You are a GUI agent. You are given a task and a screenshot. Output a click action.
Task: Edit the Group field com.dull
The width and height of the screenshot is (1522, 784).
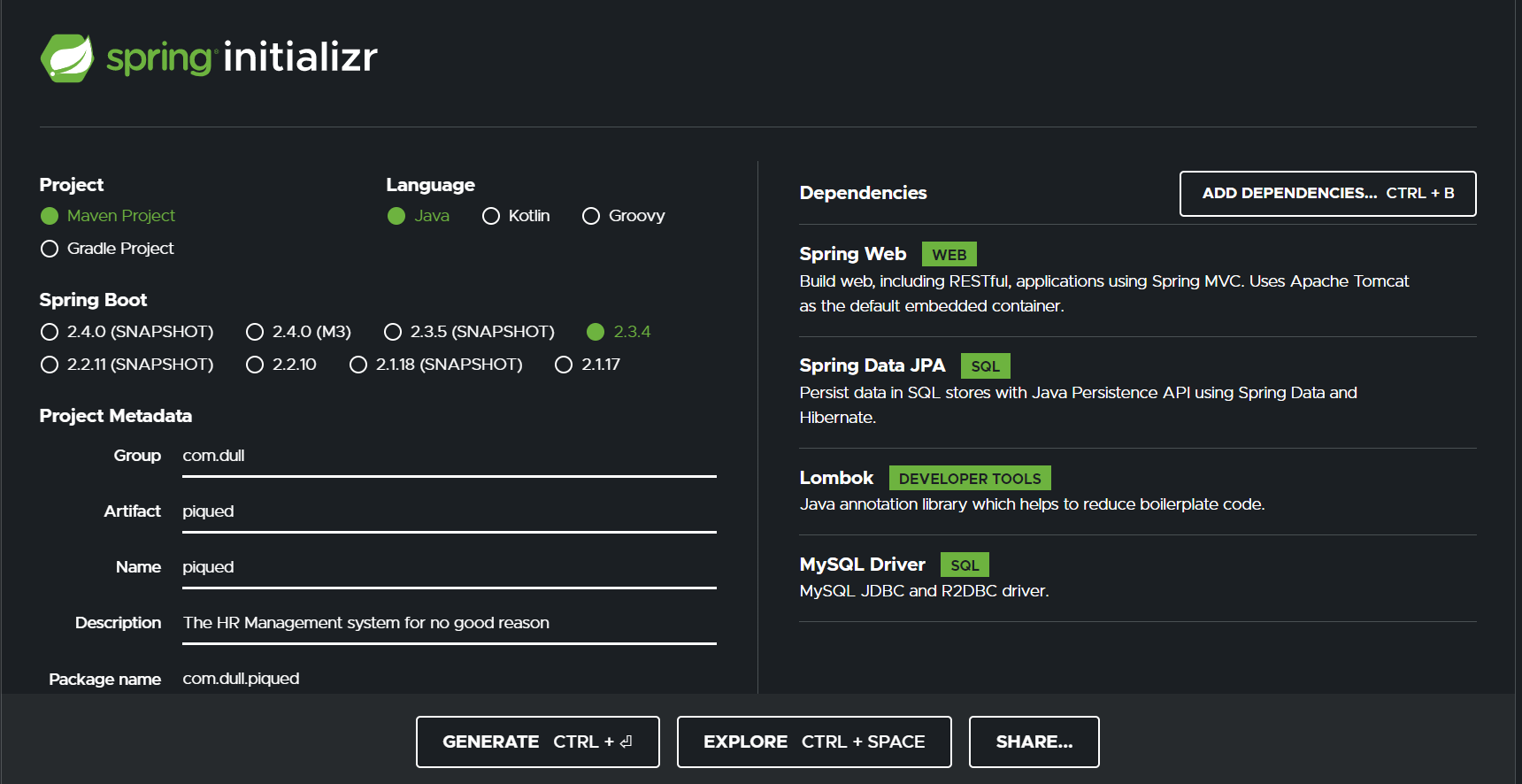coord(450,457)
